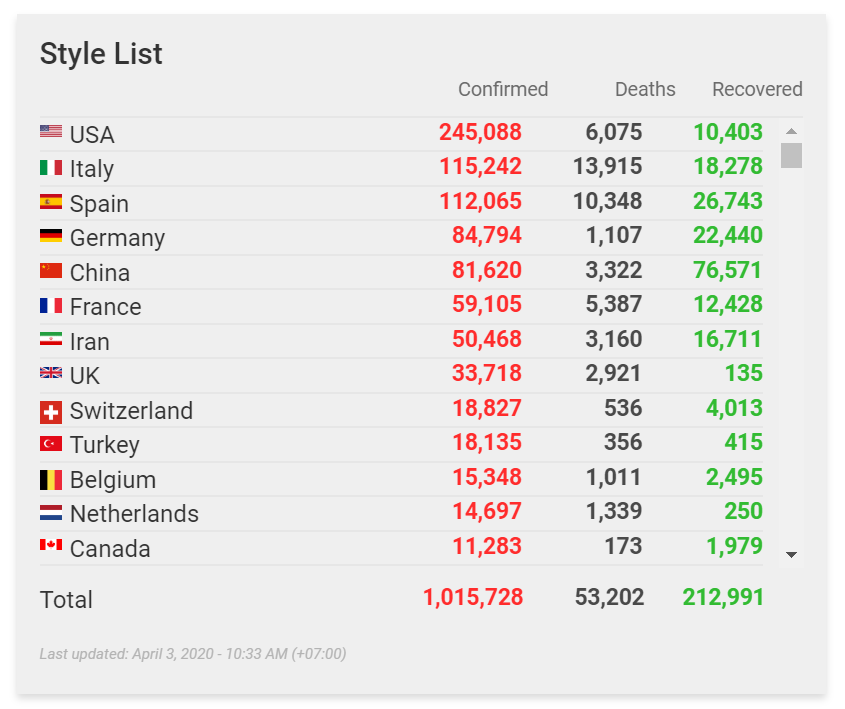Click the country list scrollbar thumb
845x709 pixels.
coord(791,156)
